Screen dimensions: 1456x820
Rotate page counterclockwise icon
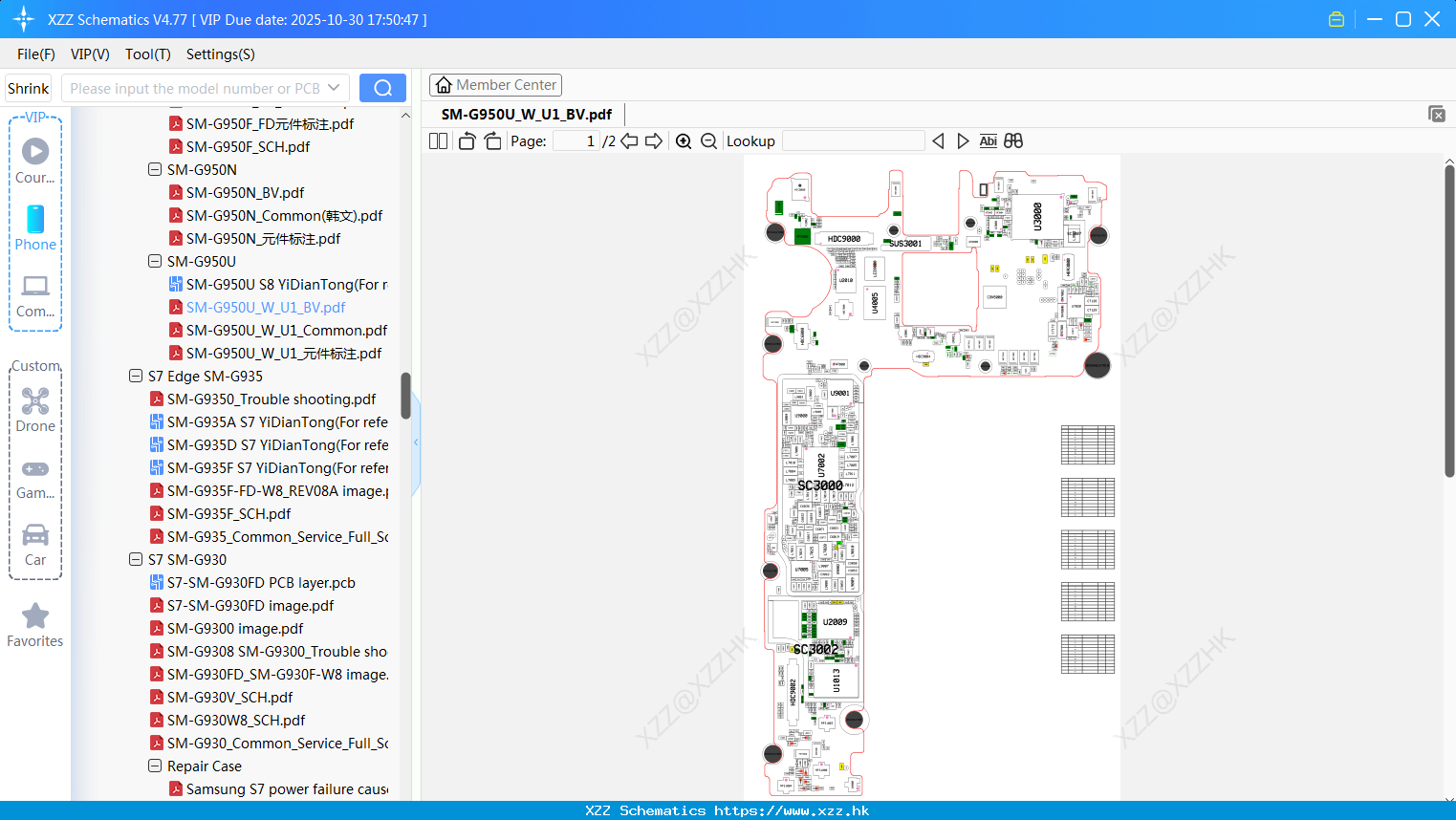467,140
